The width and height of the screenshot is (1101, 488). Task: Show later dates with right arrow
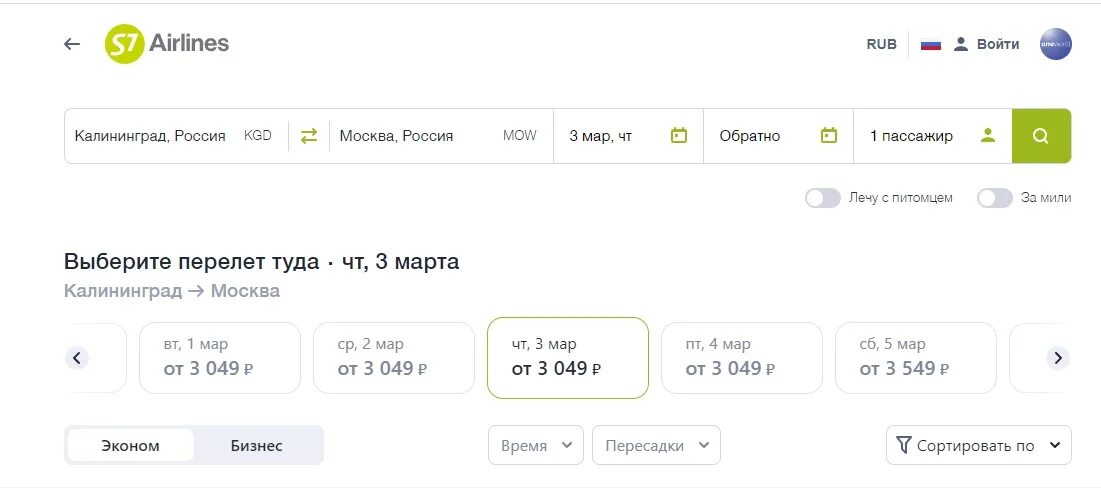coord(1057,358)
